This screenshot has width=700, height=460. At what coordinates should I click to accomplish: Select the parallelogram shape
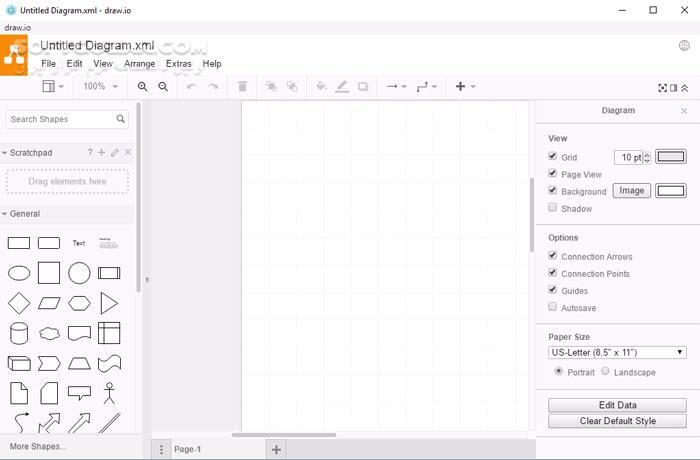(49, 303)
